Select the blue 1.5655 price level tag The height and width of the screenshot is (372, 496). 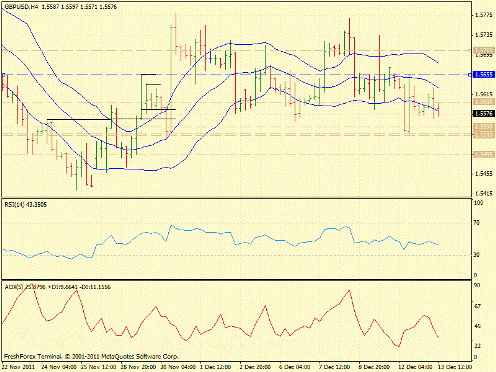484,75
